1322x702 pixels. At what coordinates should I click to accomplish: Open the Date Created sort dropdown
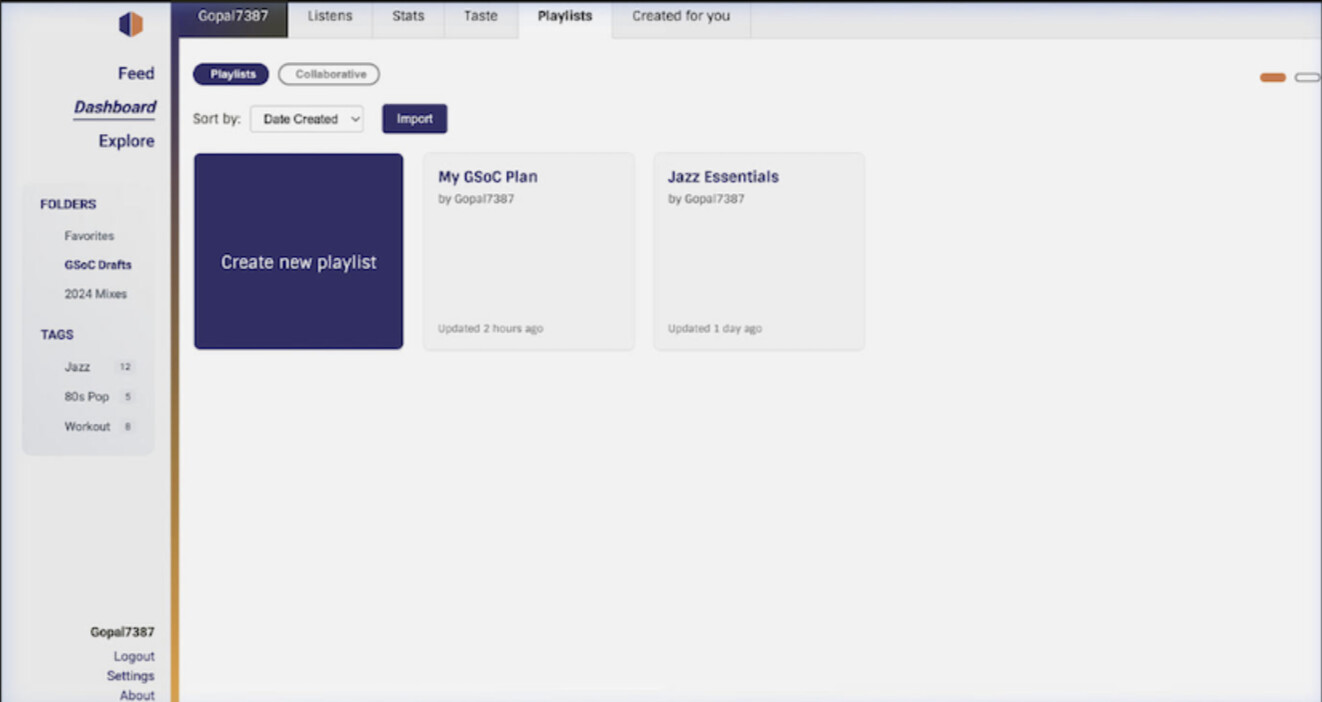307,119
